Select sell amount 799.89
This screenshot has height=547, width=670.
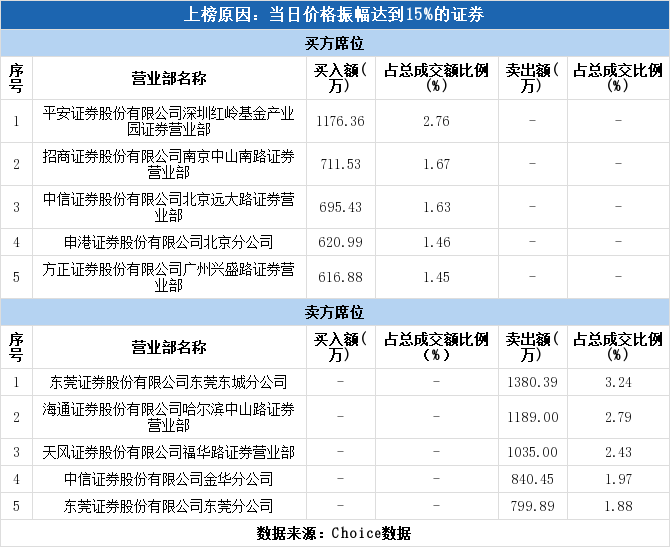pos(532,506)
